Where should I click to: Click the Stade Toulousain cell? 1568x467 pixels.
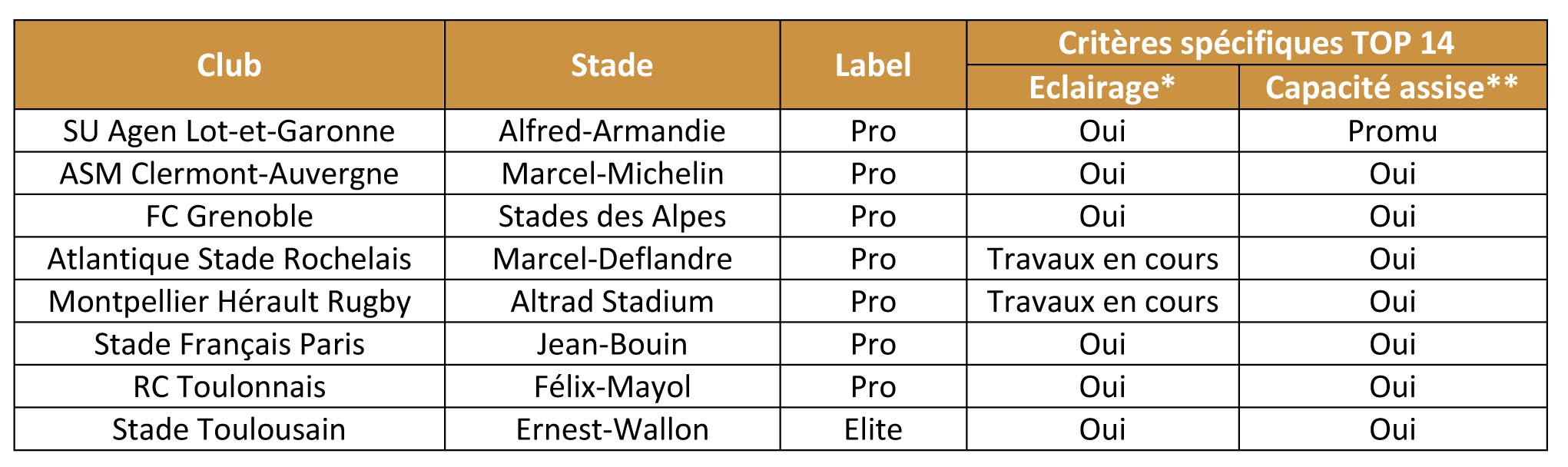click(229, 429)
